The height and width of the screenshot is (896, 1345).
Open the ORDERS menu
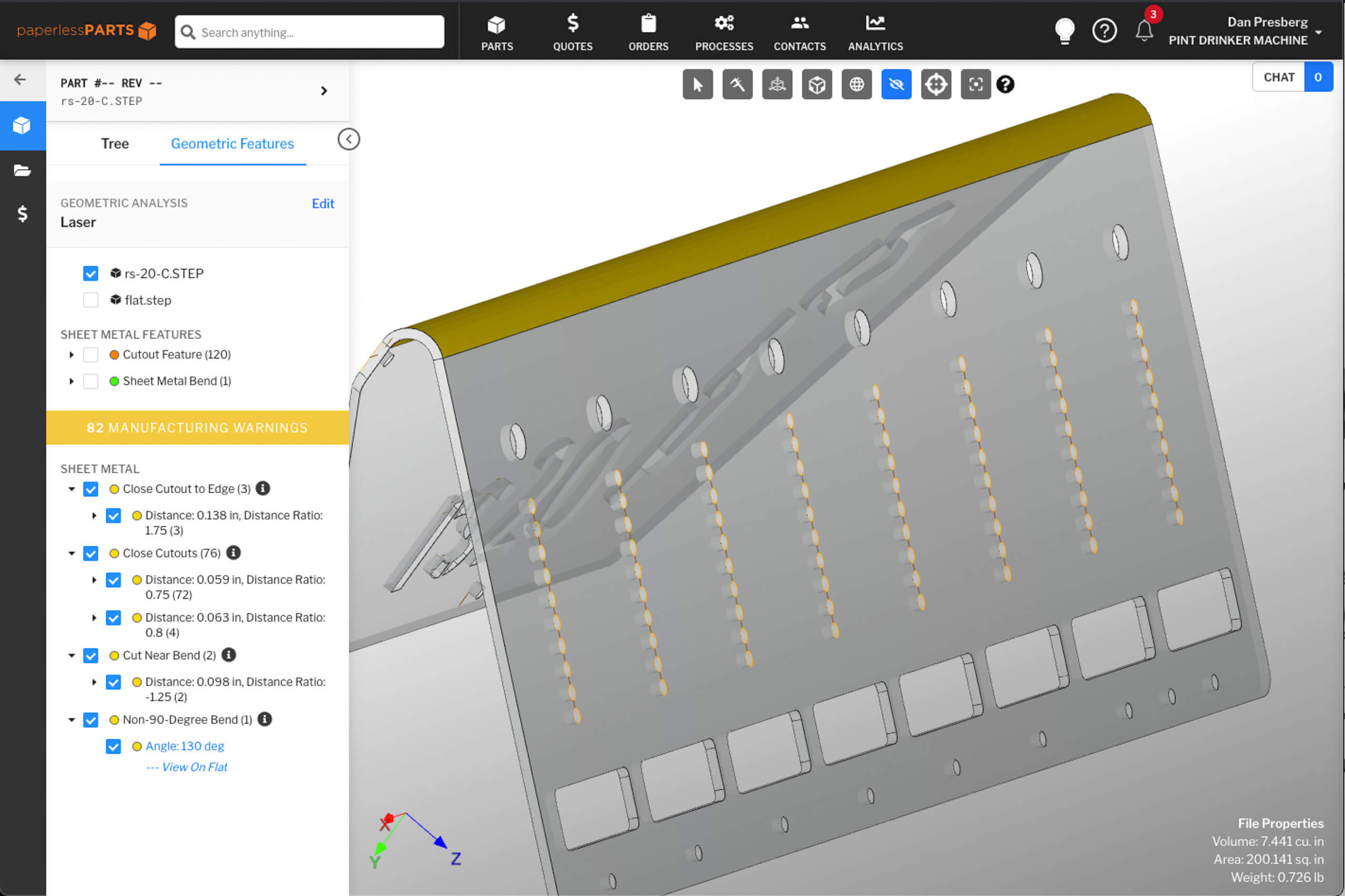pyautogui.click(x=648, y=32)
